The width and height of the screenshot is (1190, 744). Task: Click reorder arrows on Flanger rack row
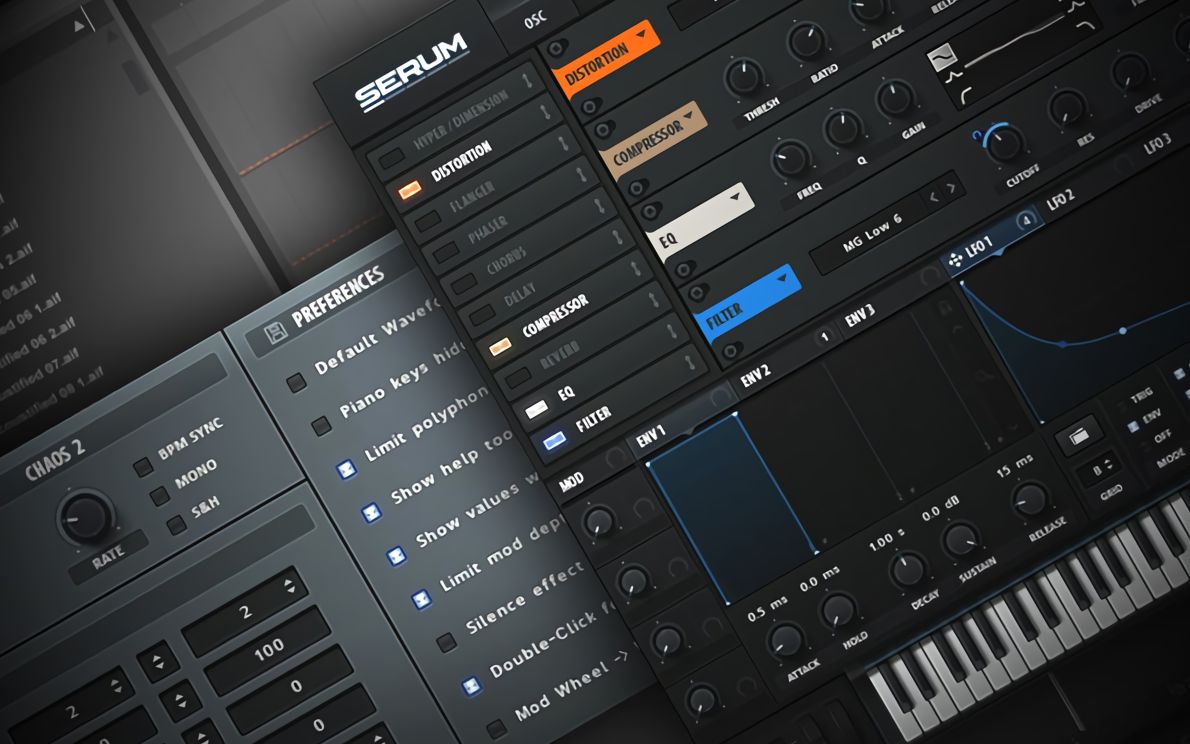click(563, 143)
